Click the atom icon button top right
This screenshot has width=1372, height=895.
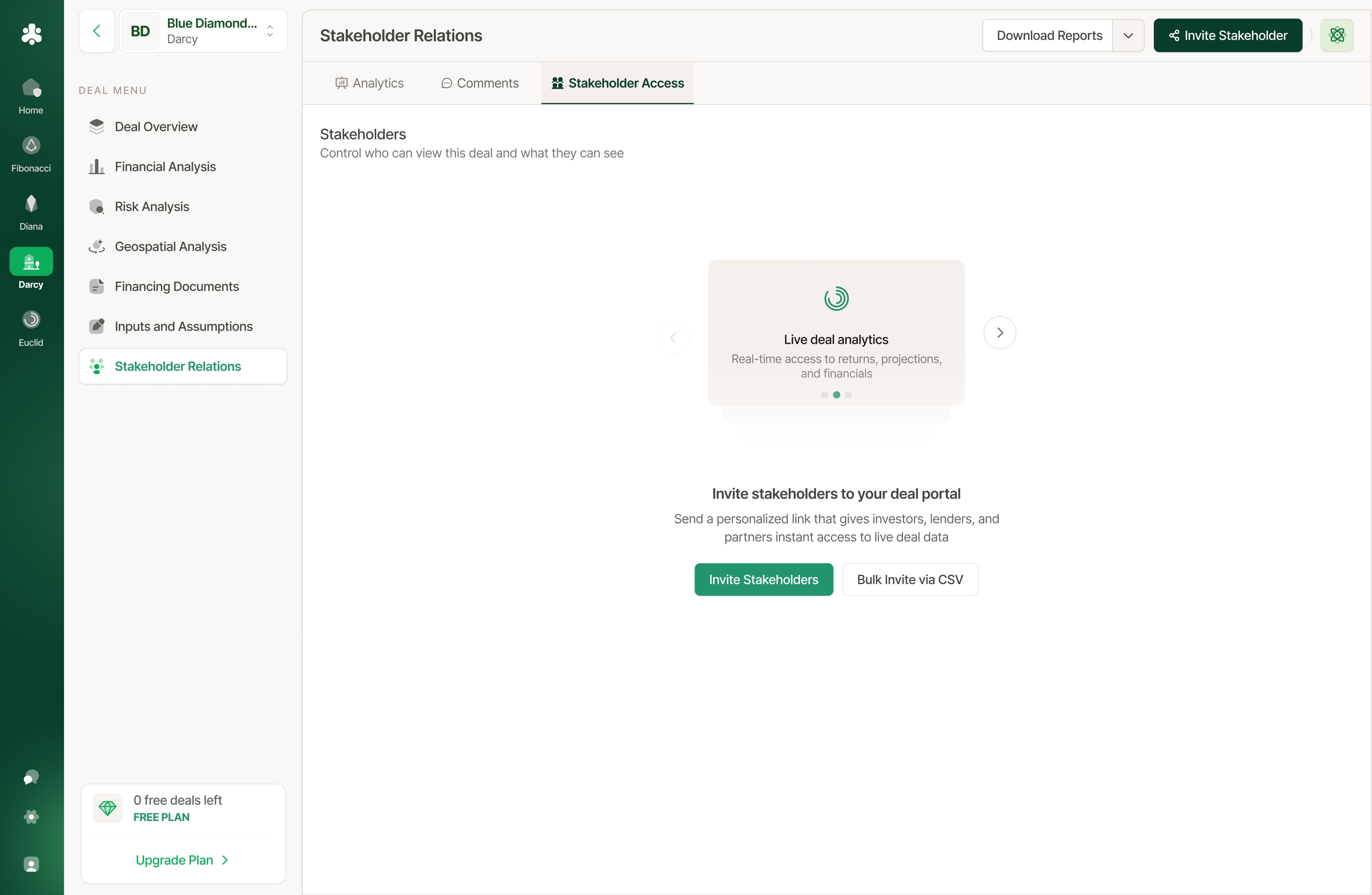point(1337,35)
